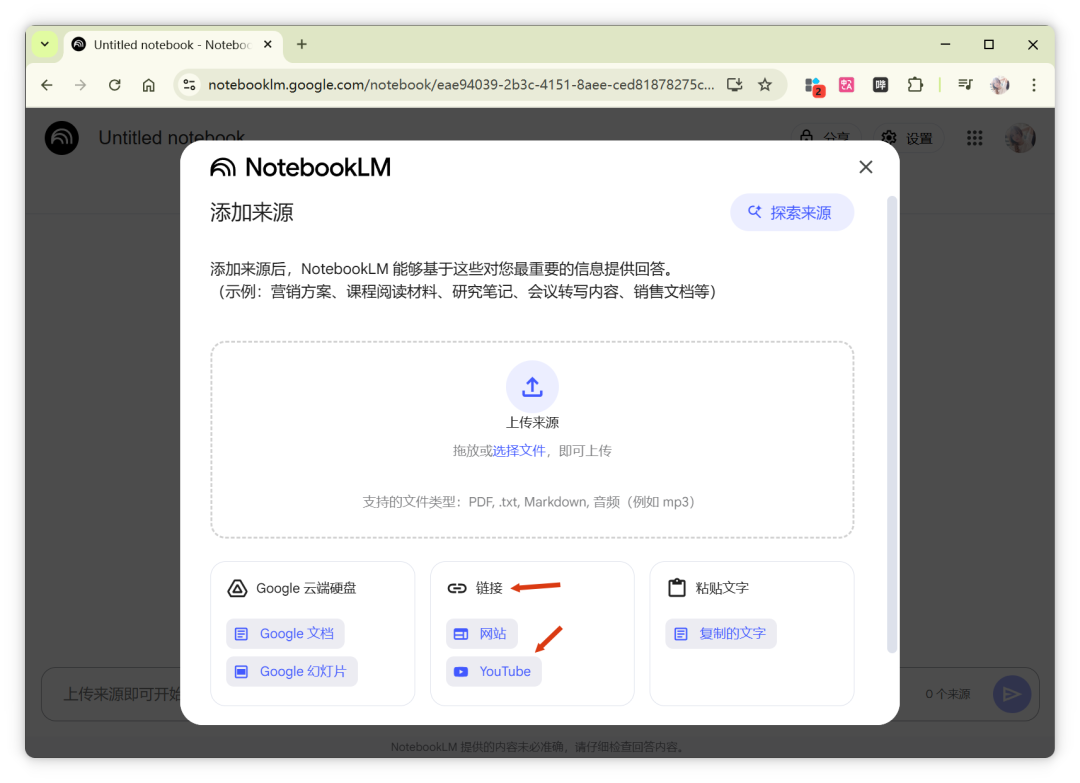Screen dimensions: 1080x783
Task: Reload the current page
Action: pyautogui.click(x=114, y=85)
